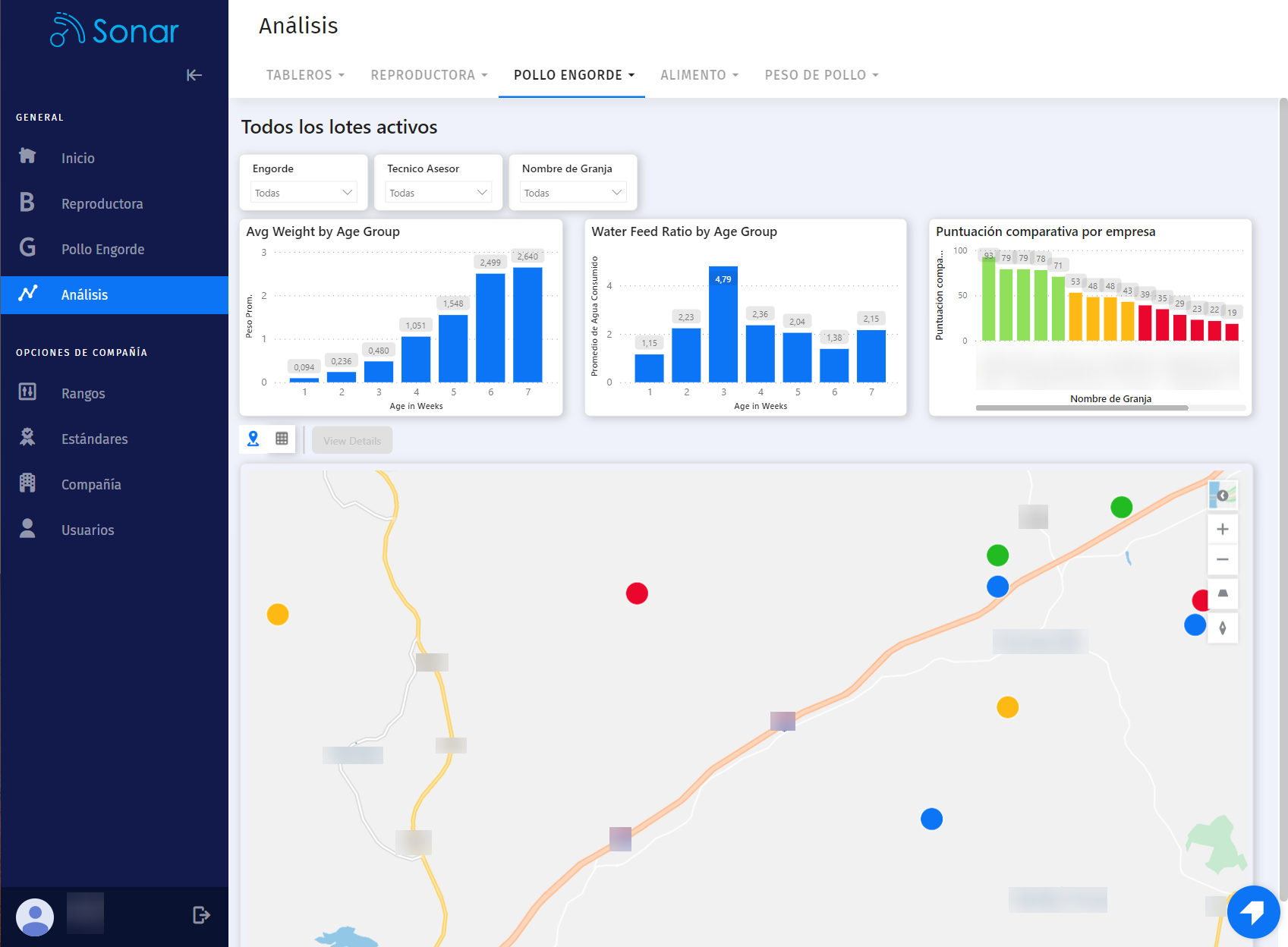The image size is (1288, 947).
Task: Click the "Todos los lotes activos" heading
Action: point(339,127)
